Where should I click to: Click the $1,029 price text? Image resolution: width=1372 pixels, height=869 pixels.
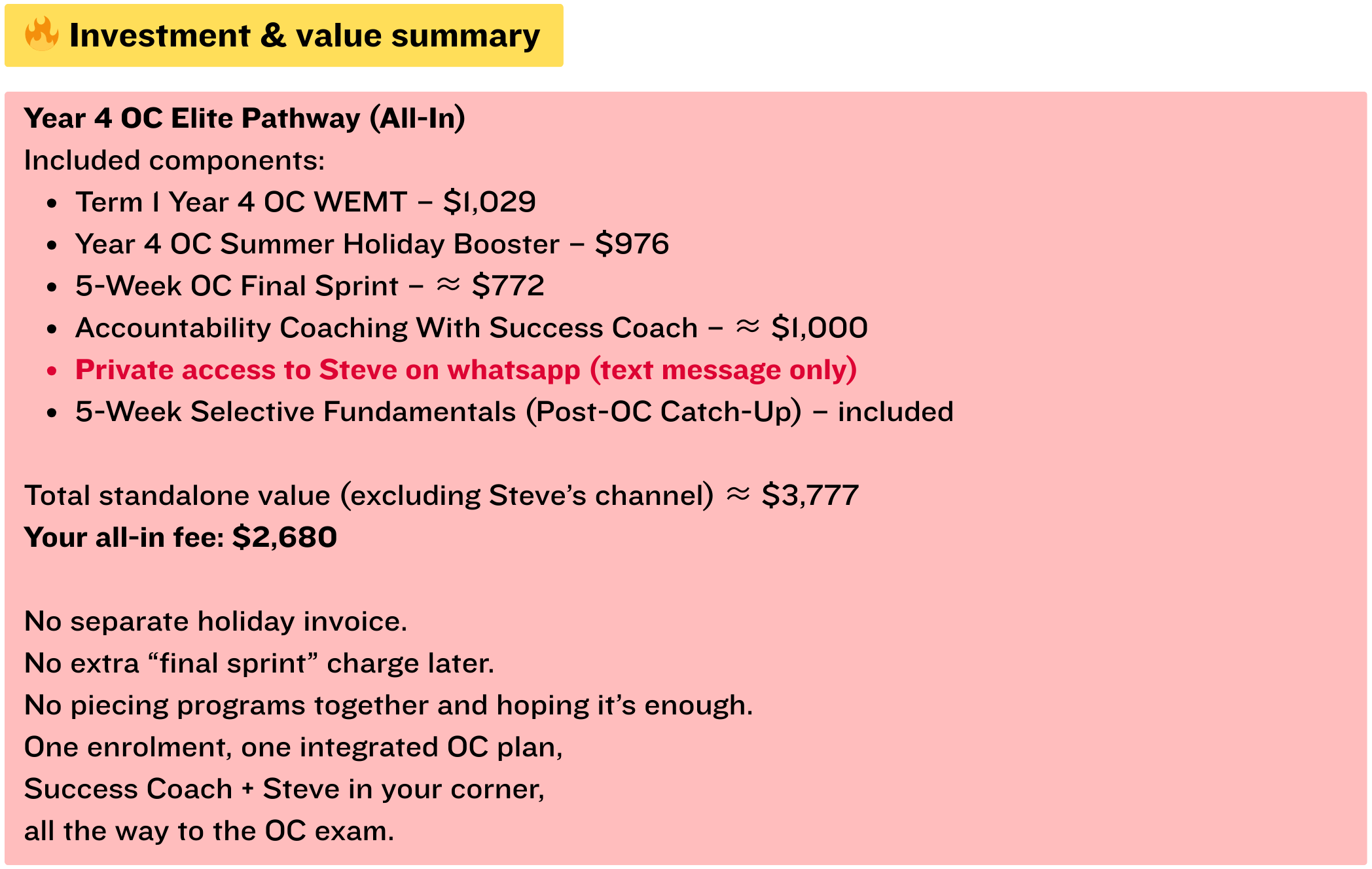[x=489, y=202]
